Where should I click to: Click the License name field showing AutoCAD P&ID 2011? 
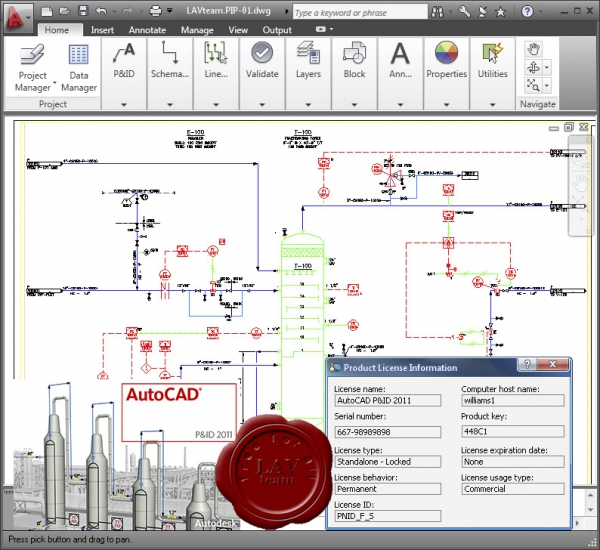[x=388, y=401]
